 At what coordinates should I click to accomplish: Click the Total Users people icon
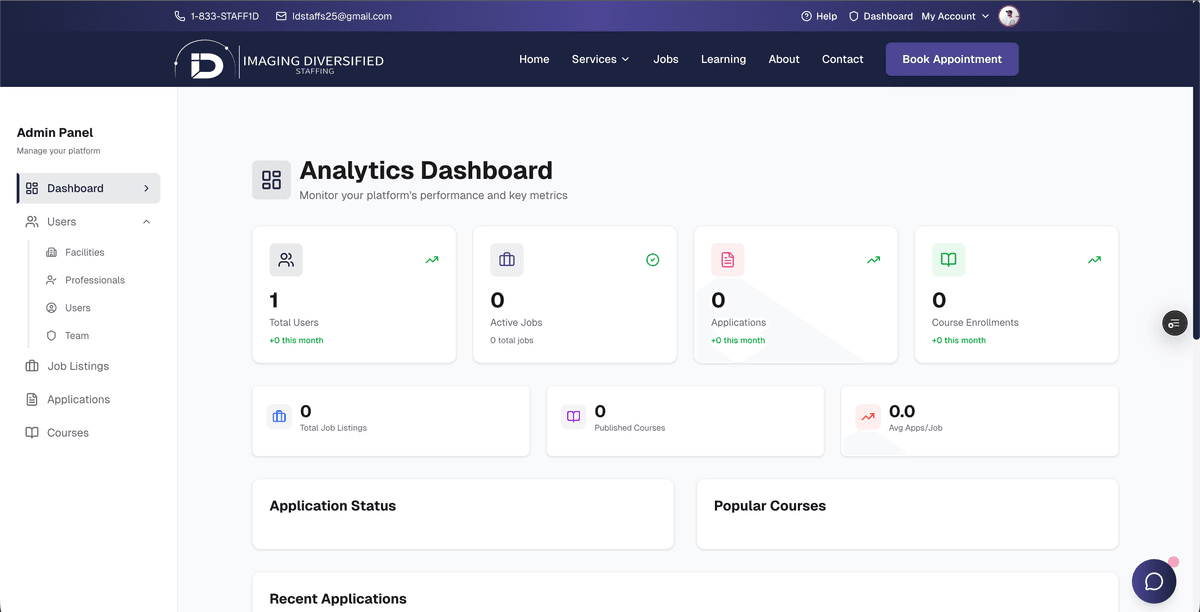click(286, 259)
